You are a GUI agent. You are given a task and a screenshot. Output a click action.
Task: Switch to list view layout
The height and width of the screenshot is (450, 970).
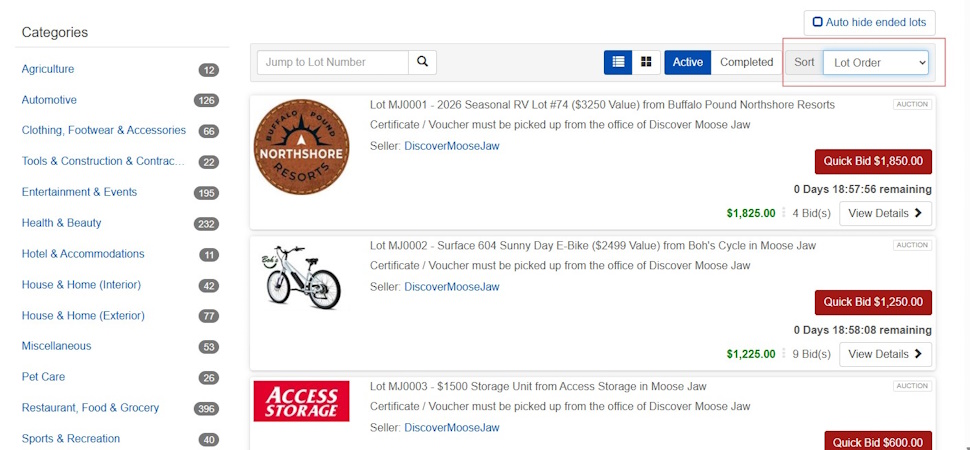pos(618,62)
